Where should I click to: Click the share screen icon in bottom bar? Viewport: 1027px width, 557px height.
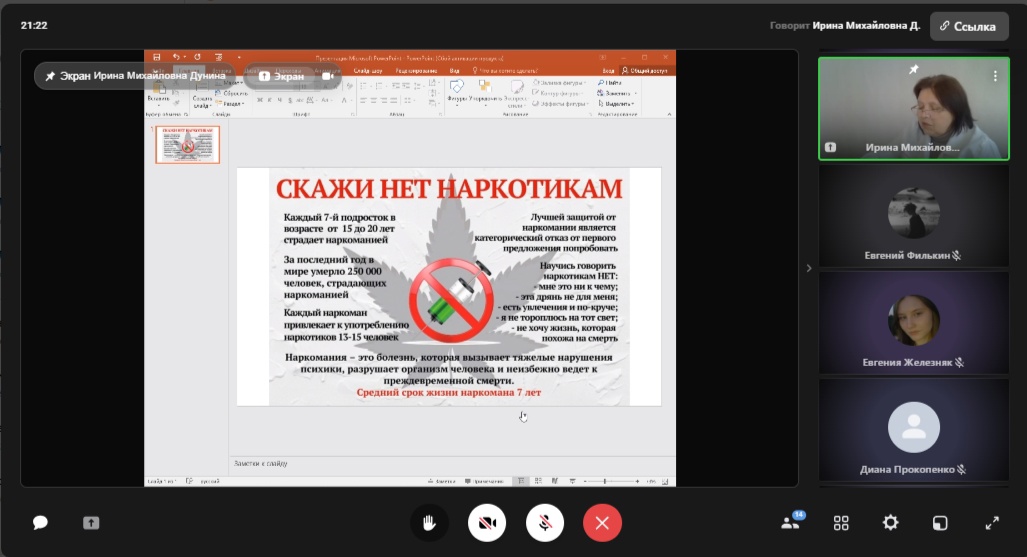tap(91, 523)
